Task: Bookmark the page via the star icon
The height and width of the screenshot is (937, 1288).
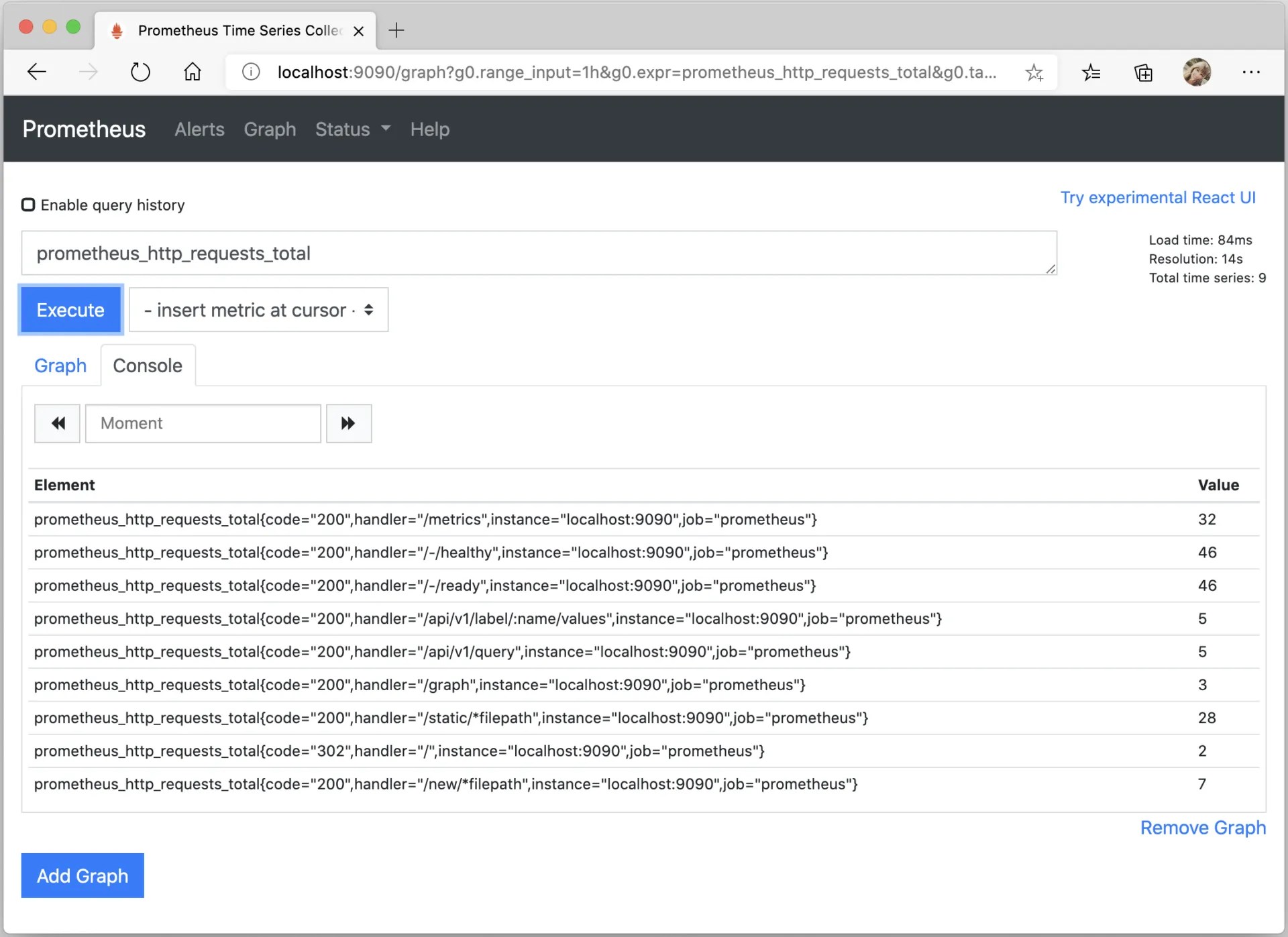Action: click(x=1035, y=72)
